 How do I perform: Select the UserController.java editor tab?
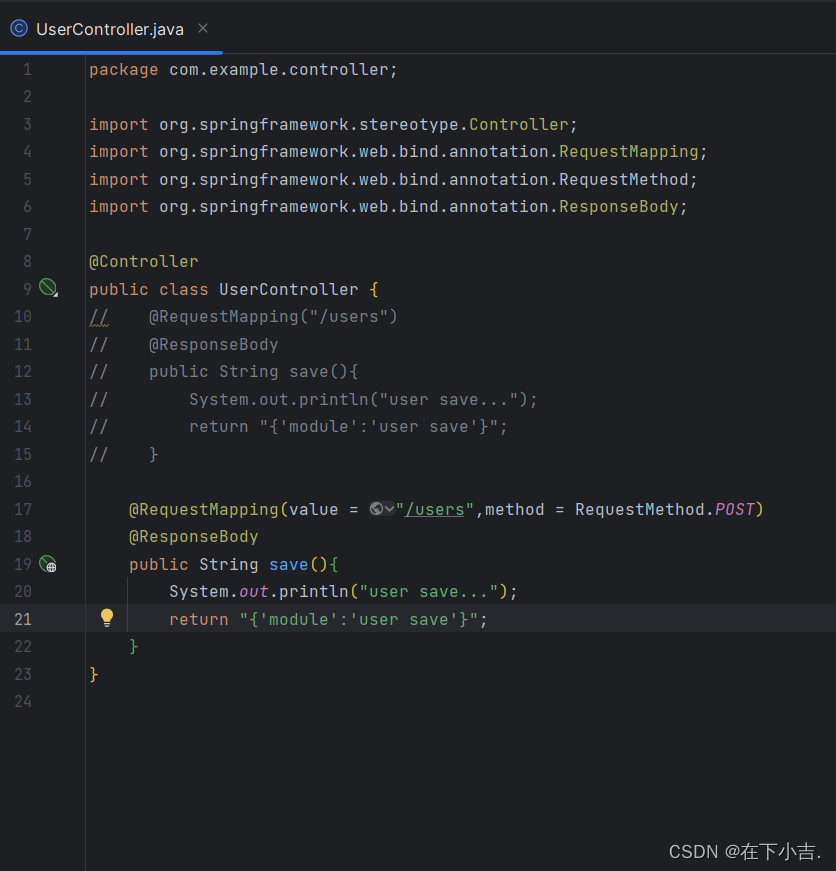click(111, 29)
